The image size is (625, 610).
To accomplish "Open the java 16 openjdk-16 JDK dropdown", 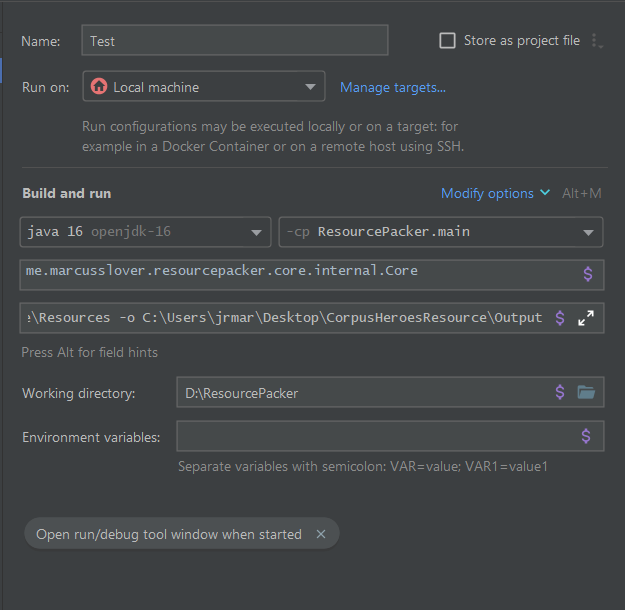I will point(145,232).
